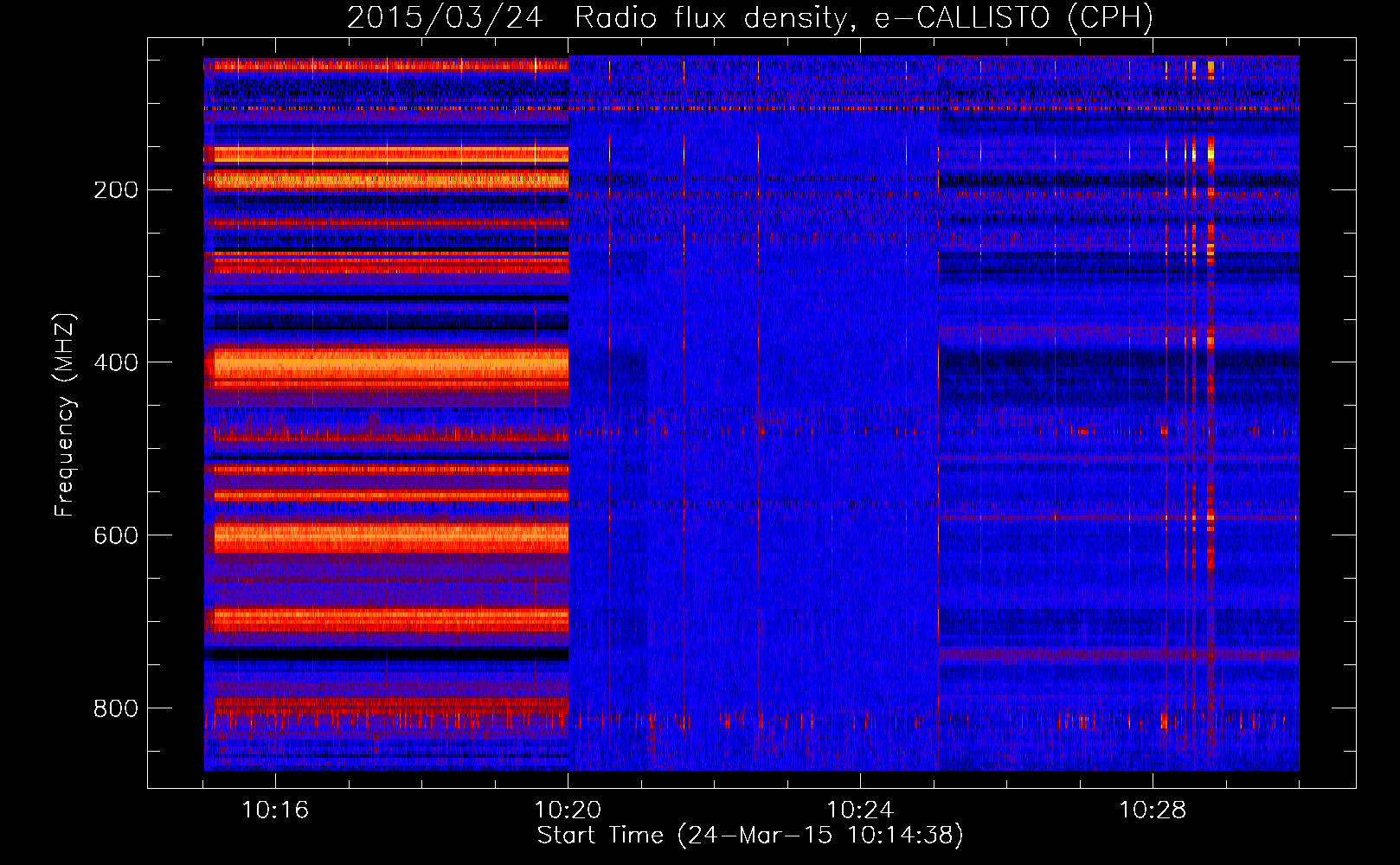Click the 600 frequency tick label
Image resolution: width=1400 pixels, height=865 pixels.
tap(116, 535)
